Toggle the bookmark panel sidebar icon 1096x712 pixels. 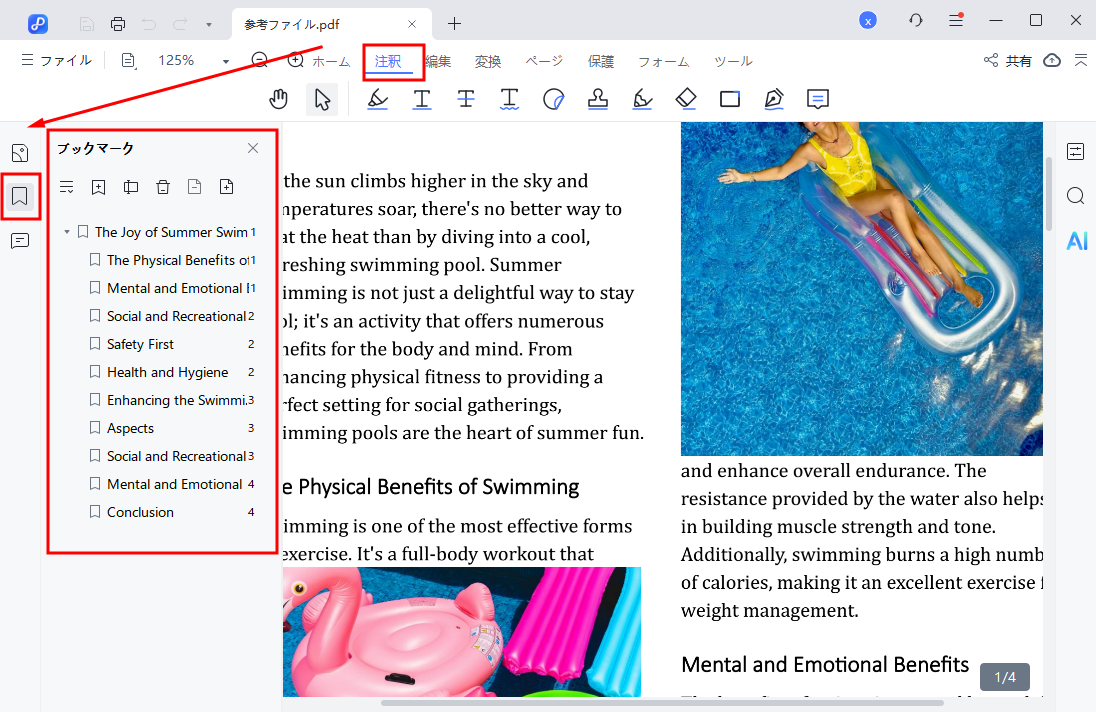19,196
